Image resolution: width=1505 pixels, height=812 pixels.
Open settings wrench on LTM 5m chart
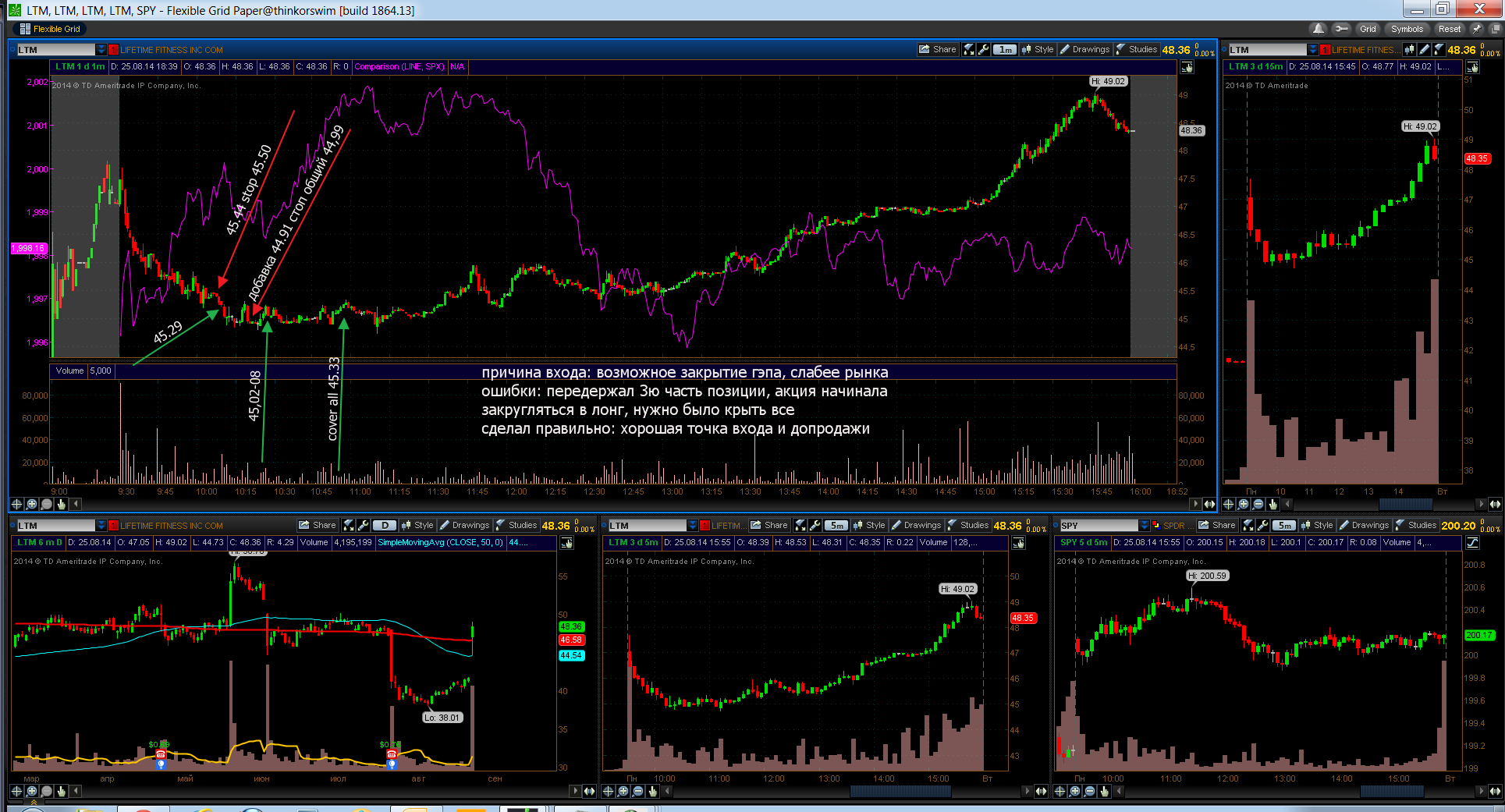pos(815,525)
